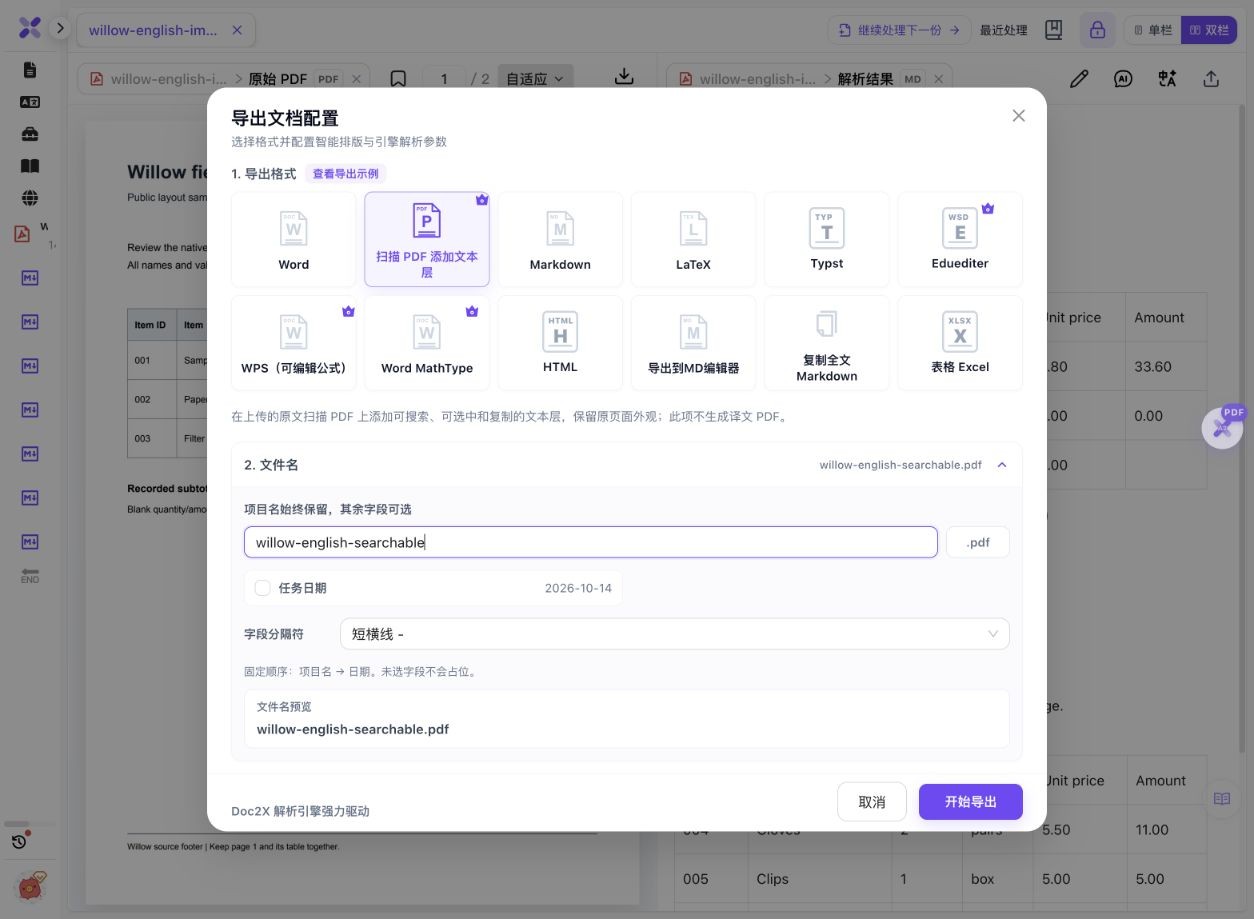Expand the left sidebar with chevron
1254x919 pixels.
point(60,29)
